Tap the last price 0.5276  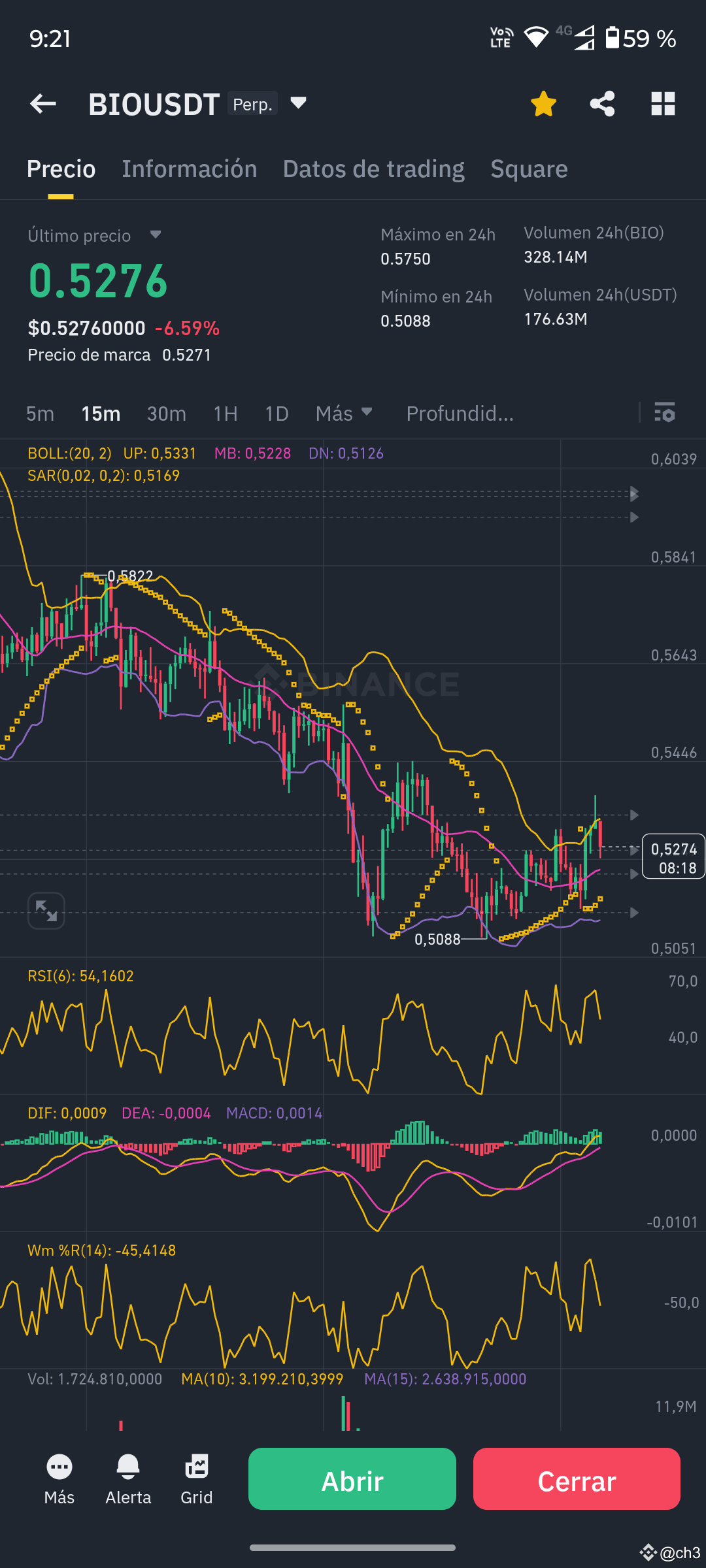98,282
